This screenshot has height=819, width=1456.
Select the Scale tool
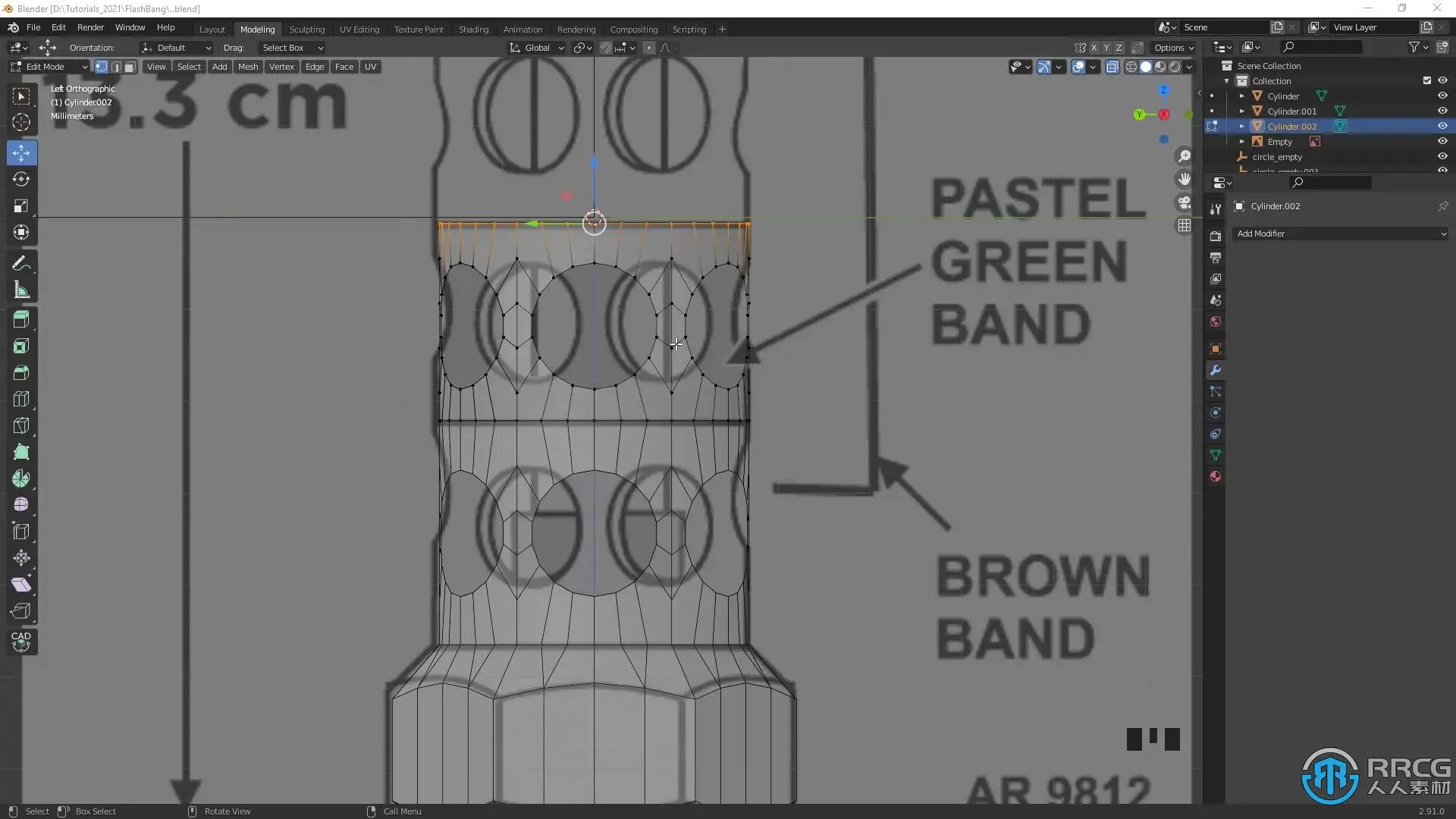[21, 206]
